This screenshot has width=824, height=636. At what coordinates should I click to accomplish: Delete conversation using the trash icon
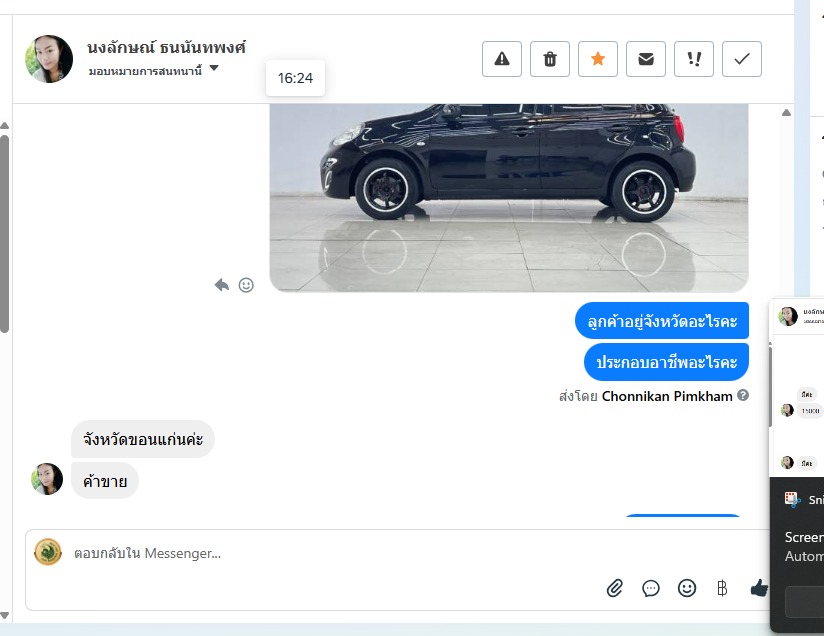click(550, 59)
